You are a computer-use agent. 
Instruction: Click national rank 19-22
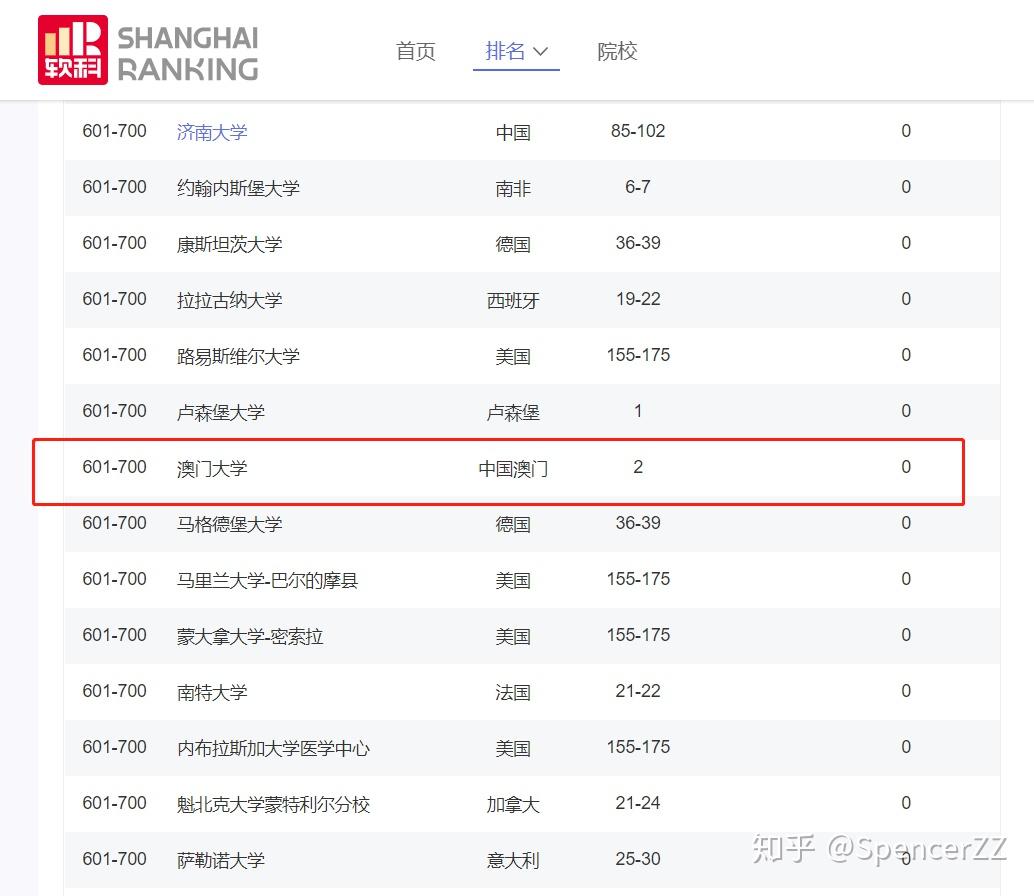pos(638,299)
